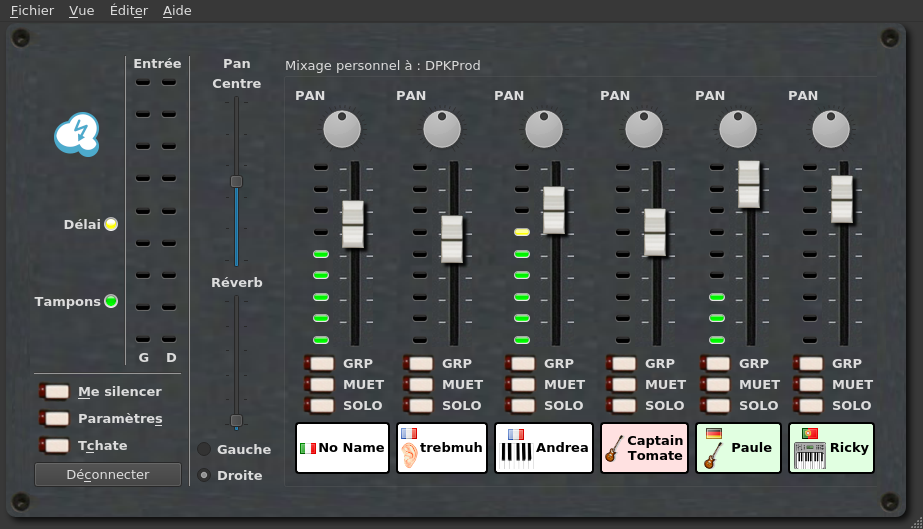Viewport: 923px width, 529px height.
Task: Click the Portuguese flag on Ricky tag
Action: (x=810, y=434)
